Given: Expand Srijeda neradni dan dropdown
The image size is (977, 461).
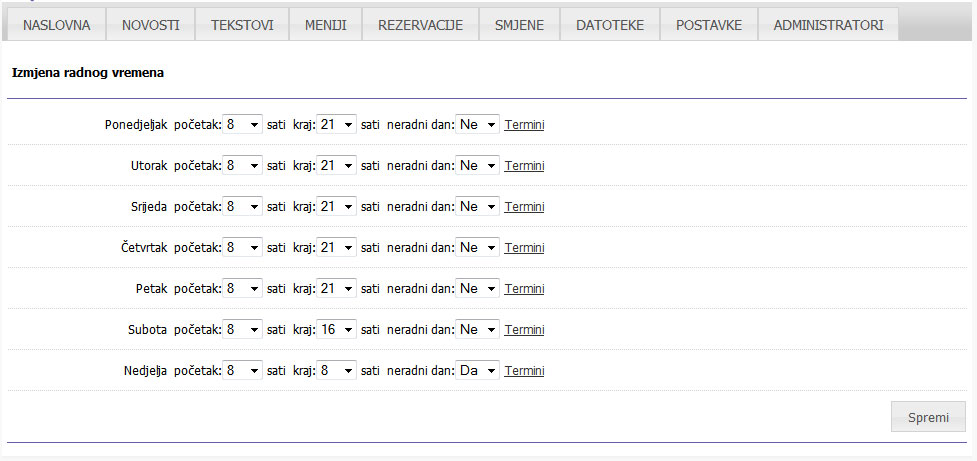Looking at the screenshot, I should [x=478, y=207].
